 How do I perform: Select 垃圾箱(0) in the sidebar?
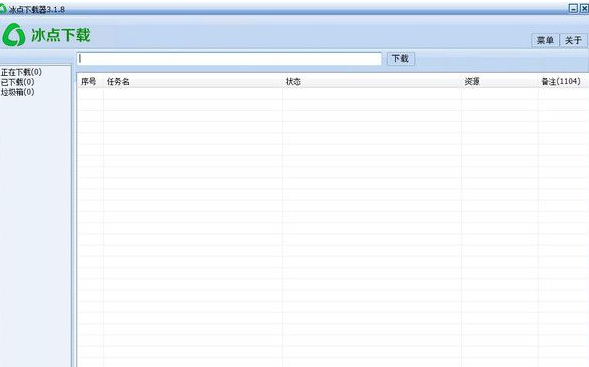[17, 92]
